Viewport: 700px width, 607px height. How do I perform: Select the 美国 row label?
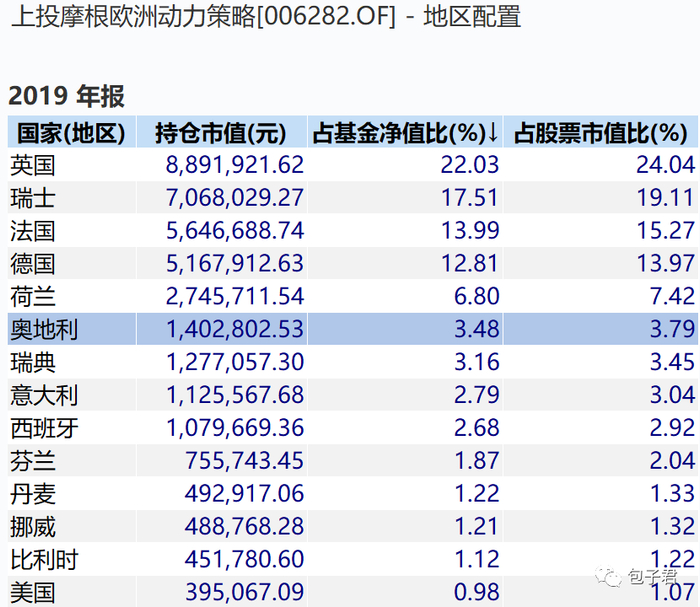[x=33, y=593]
